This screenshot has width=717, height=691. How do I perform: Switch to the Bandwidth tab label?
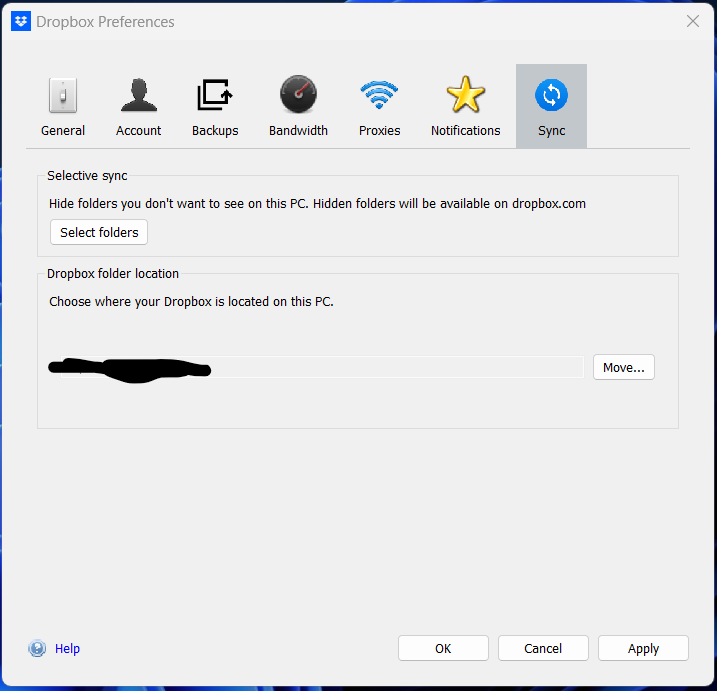[298, 131]
